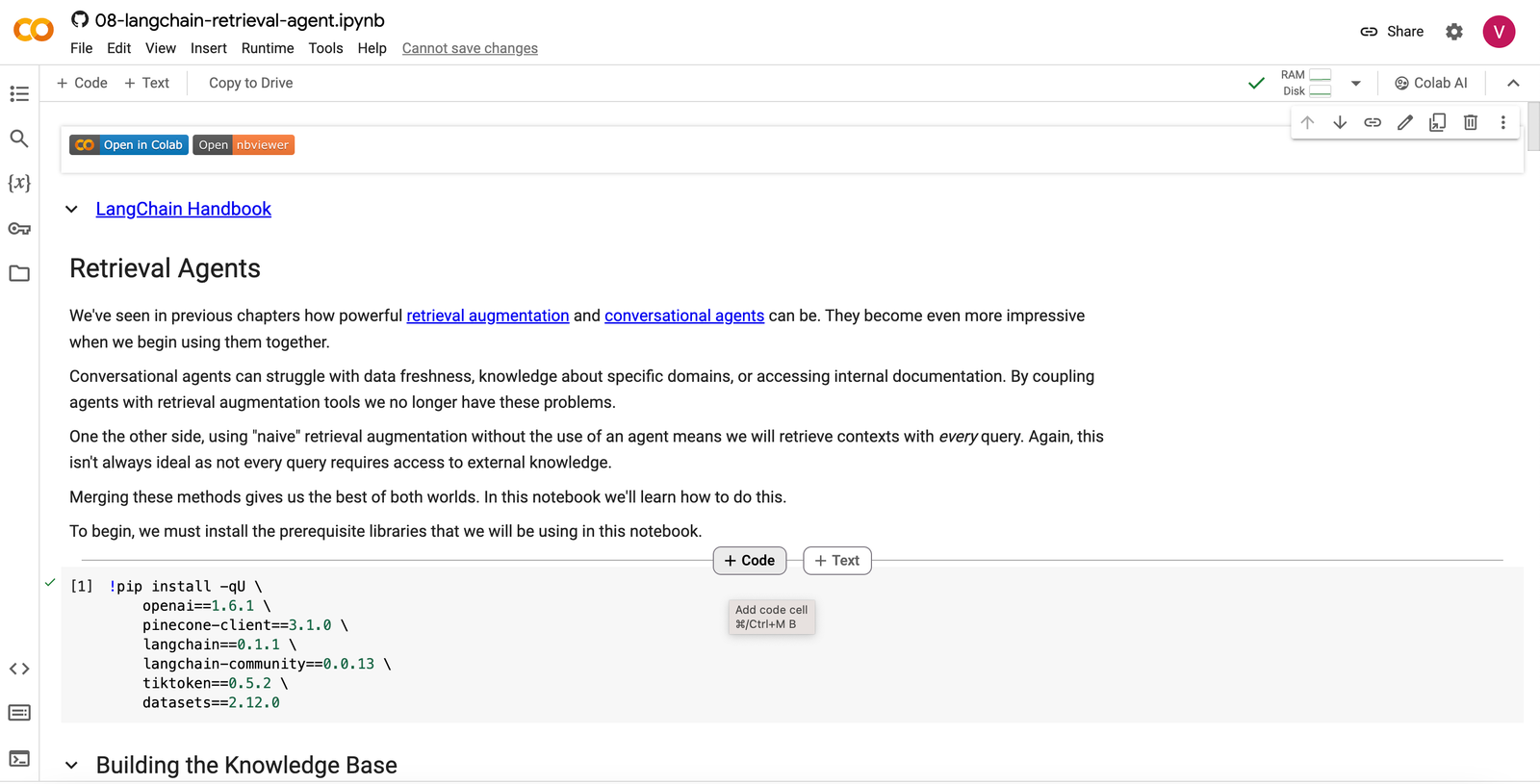Collapse the LangChain Handbook section
The image size is (1540, 784).
point(71,209)
